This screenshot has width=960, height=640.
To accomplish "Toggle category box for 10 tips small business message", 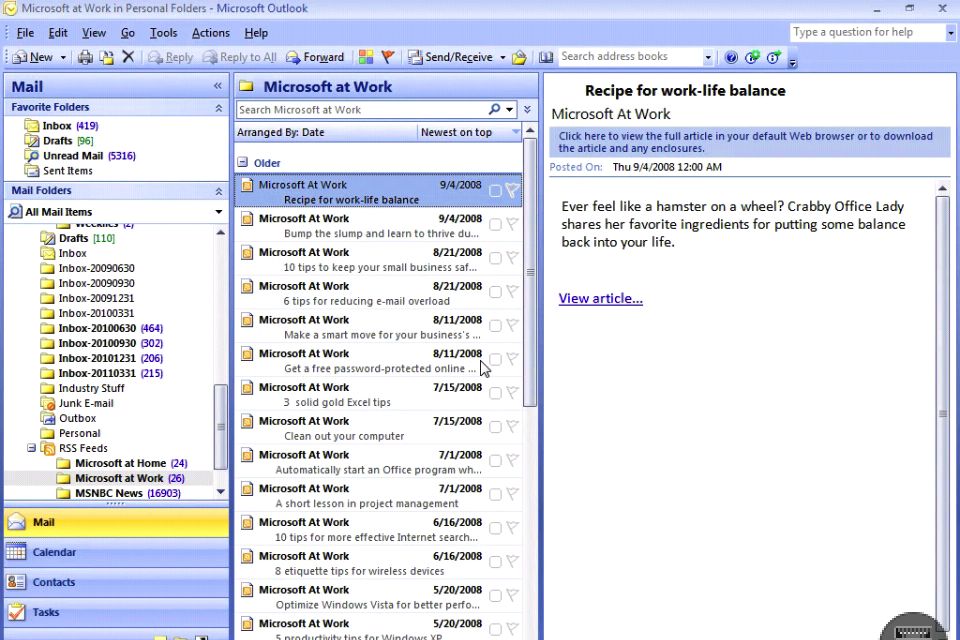I will 495,258.
